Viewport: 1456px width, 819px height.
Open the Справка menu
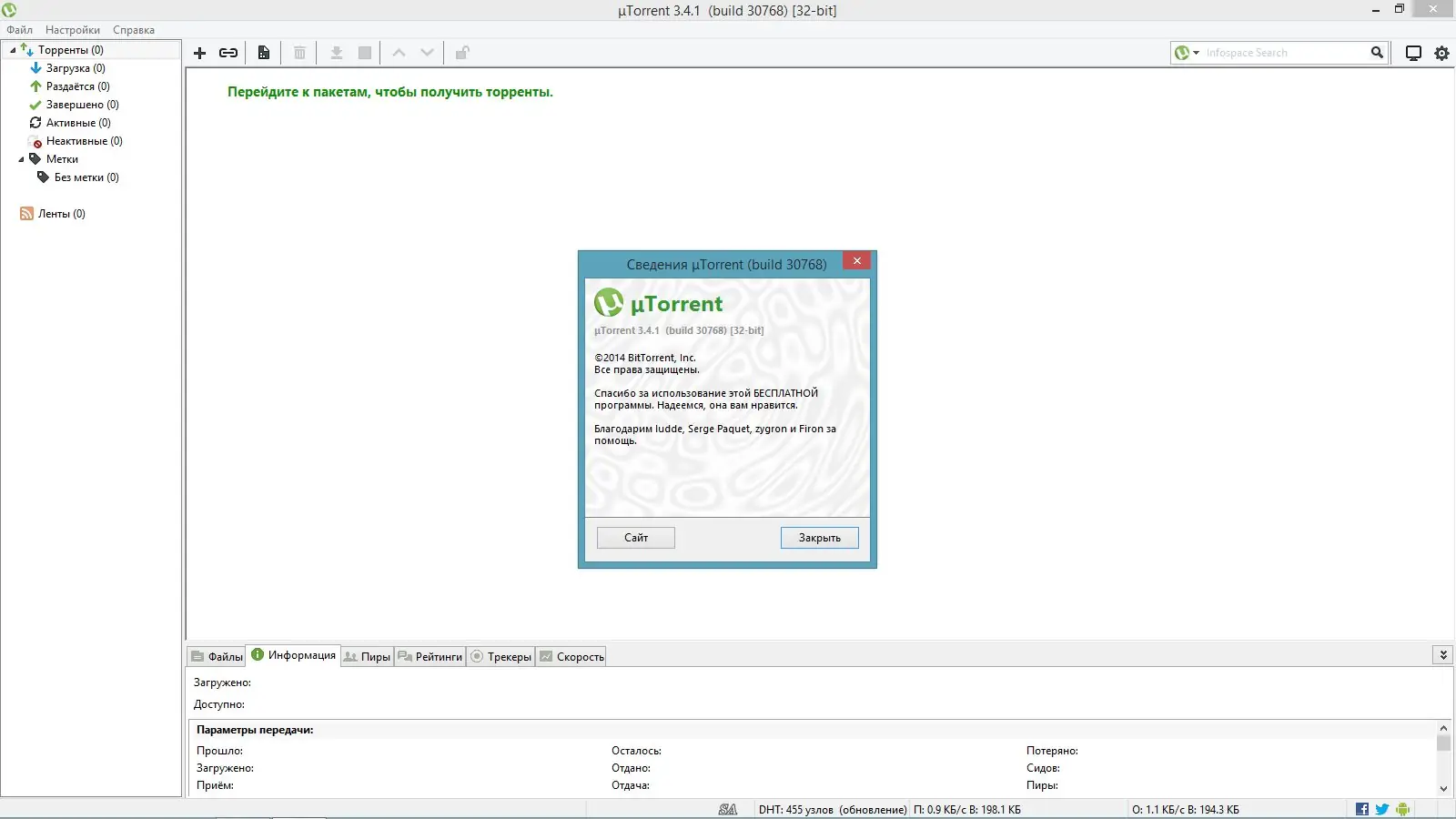click(x=134, y=30)
